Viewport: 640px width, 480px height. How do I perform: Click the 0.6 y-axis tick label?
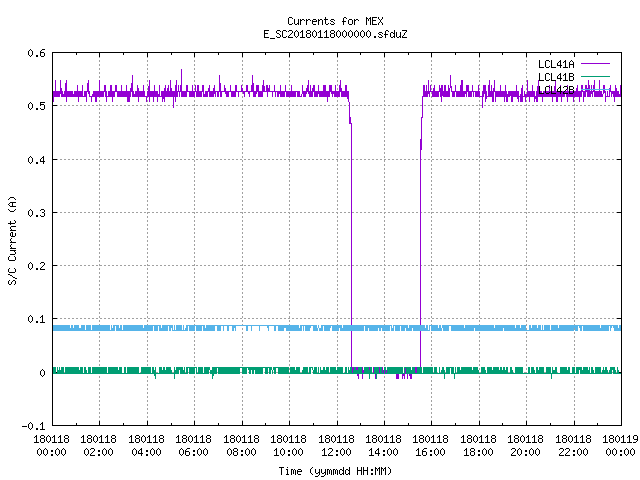click(36, 53)
